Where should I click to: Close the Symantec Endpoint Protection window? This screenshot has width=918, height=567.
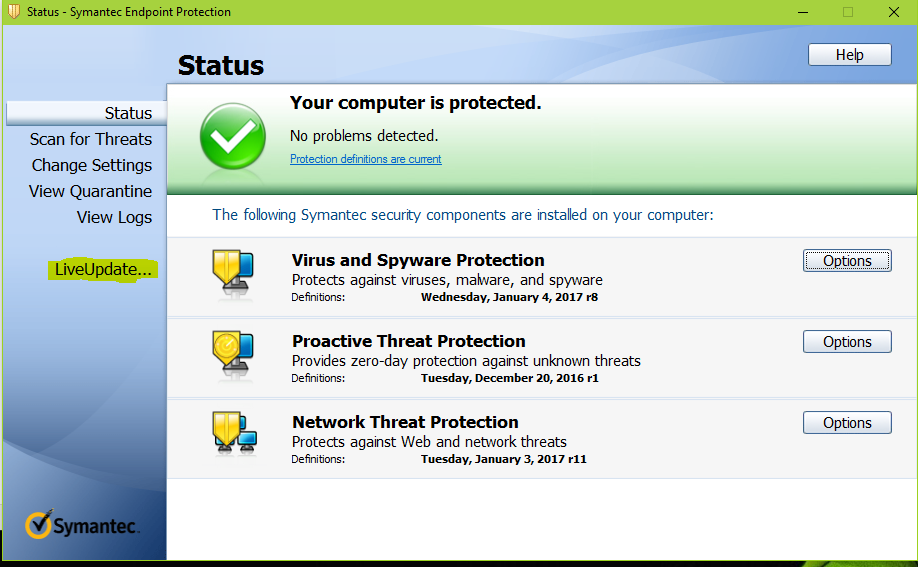point(893,12)
